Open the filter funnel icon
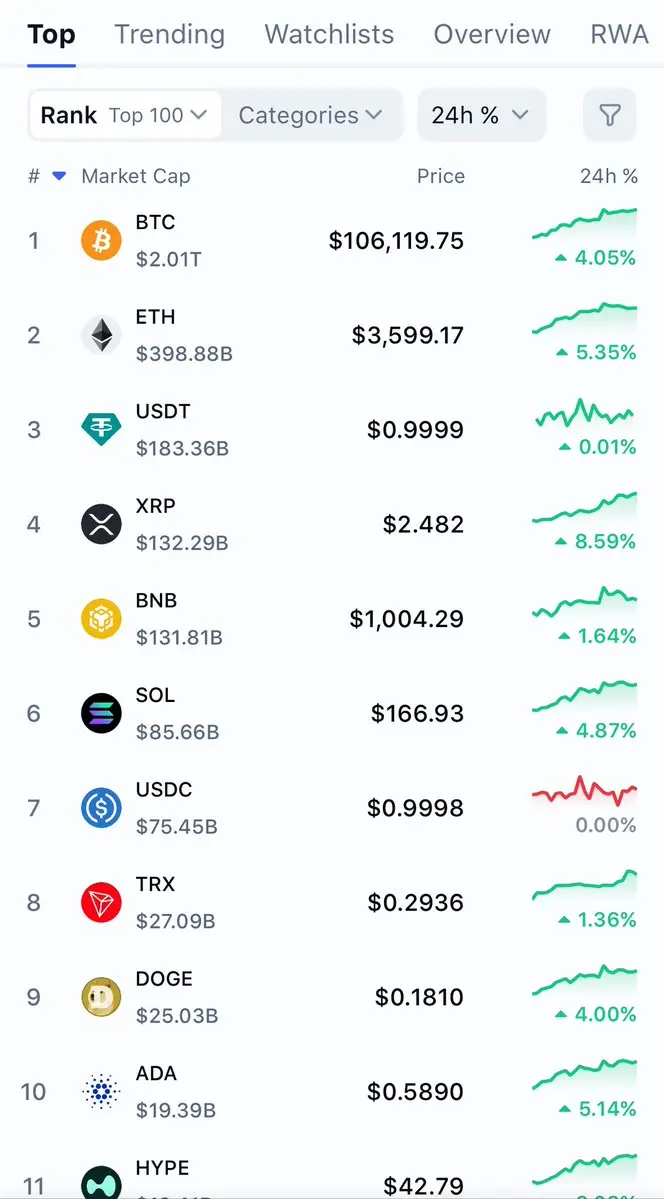This screenshot has width=664, height=1199. 609,115
